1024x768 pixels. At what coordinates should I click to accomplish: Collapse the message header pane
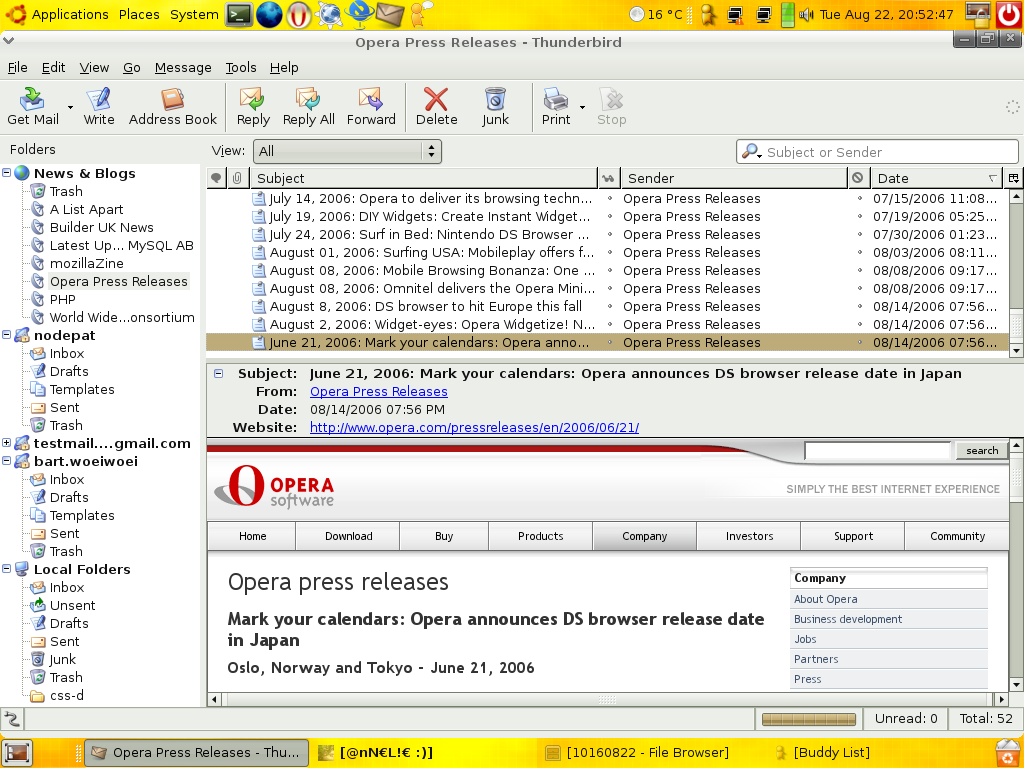point(219,374)
